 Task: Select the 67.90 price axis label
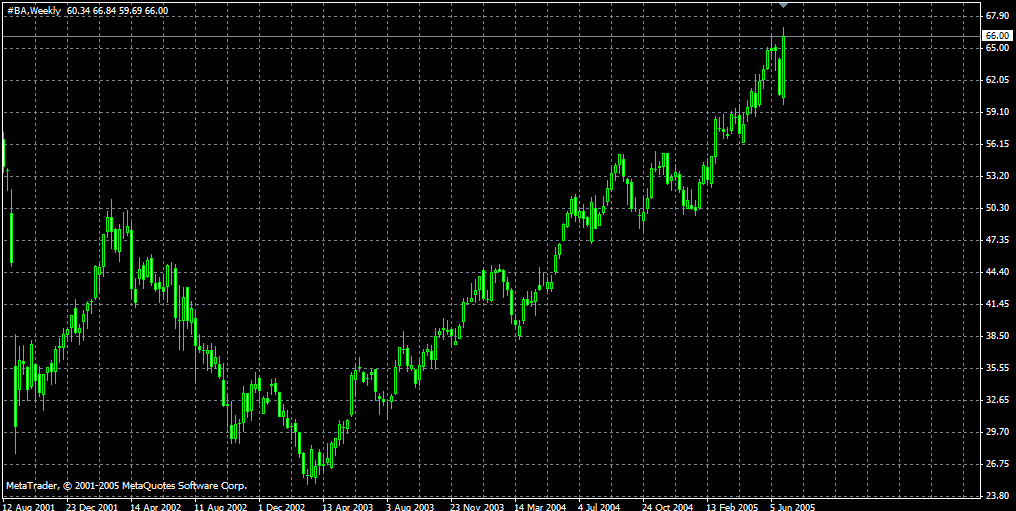pyautogui.click(x=997, y=16)
